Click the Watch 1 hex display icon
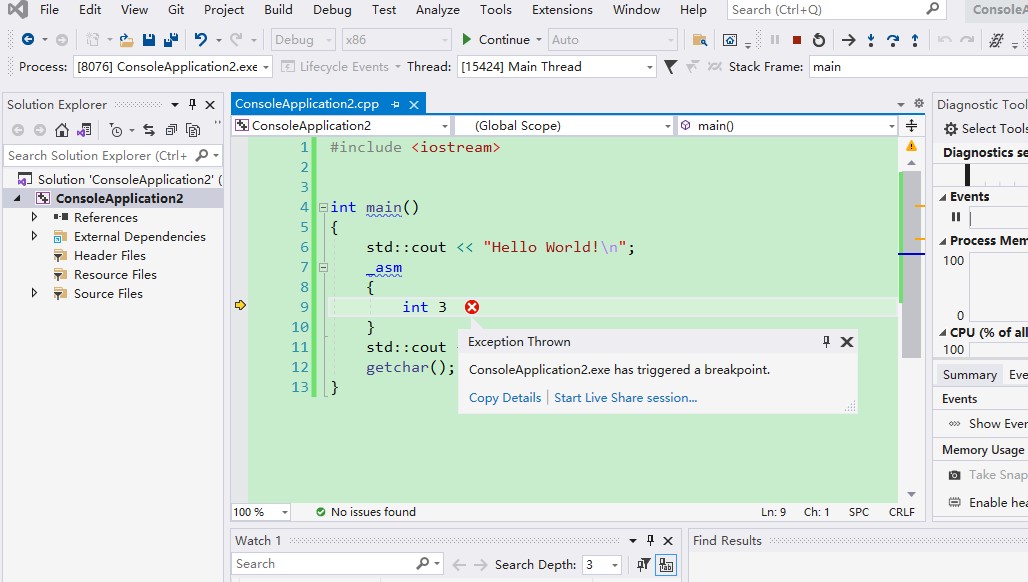 [666, 564]
